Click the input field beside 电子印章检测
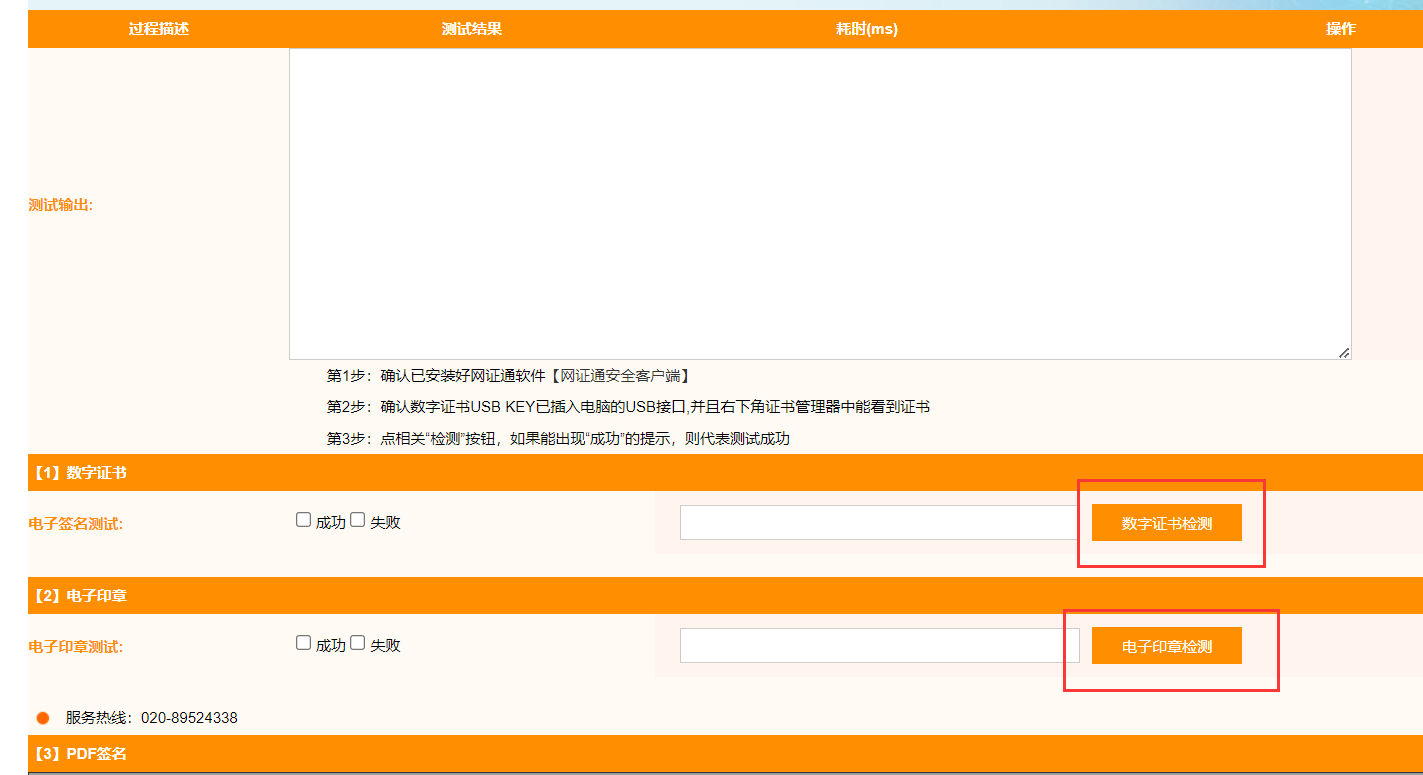 [878, 646]
